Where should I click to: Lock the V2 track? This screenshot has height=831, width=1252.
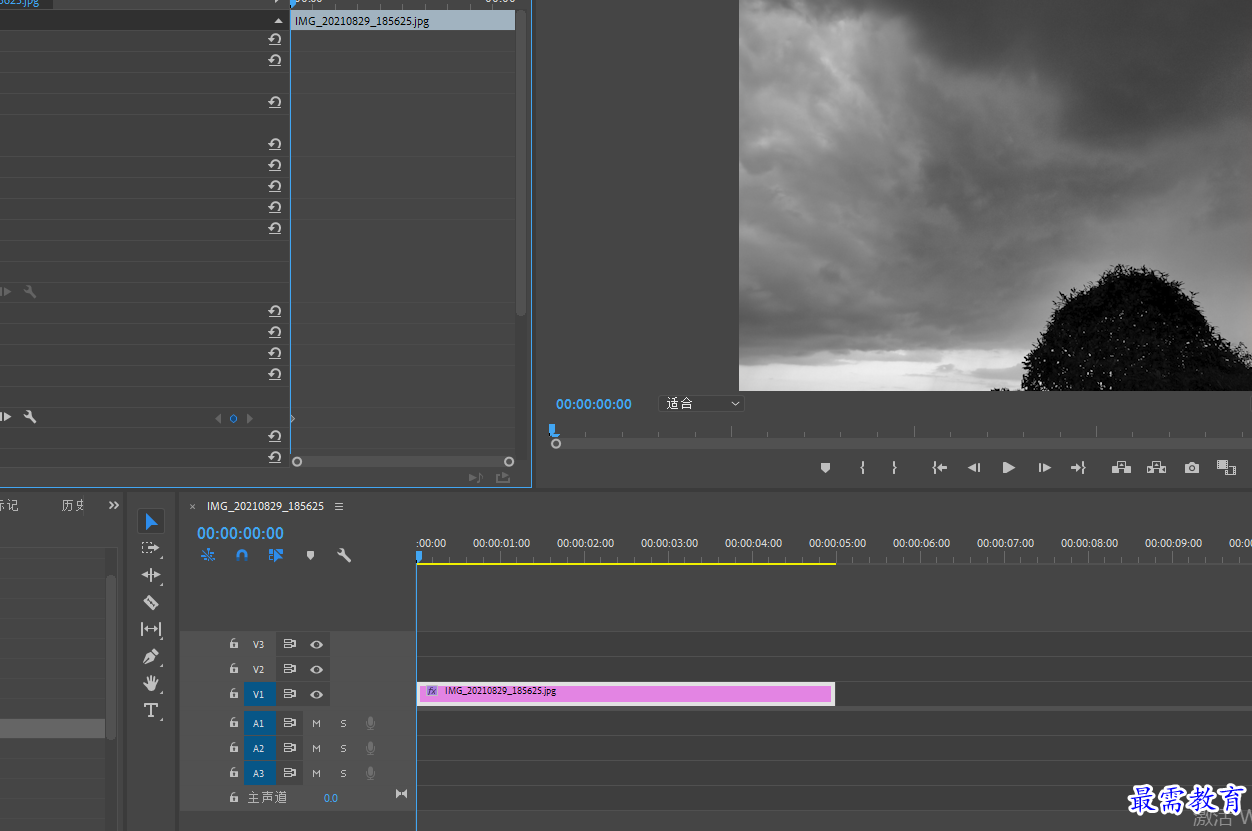pos(234,669)
